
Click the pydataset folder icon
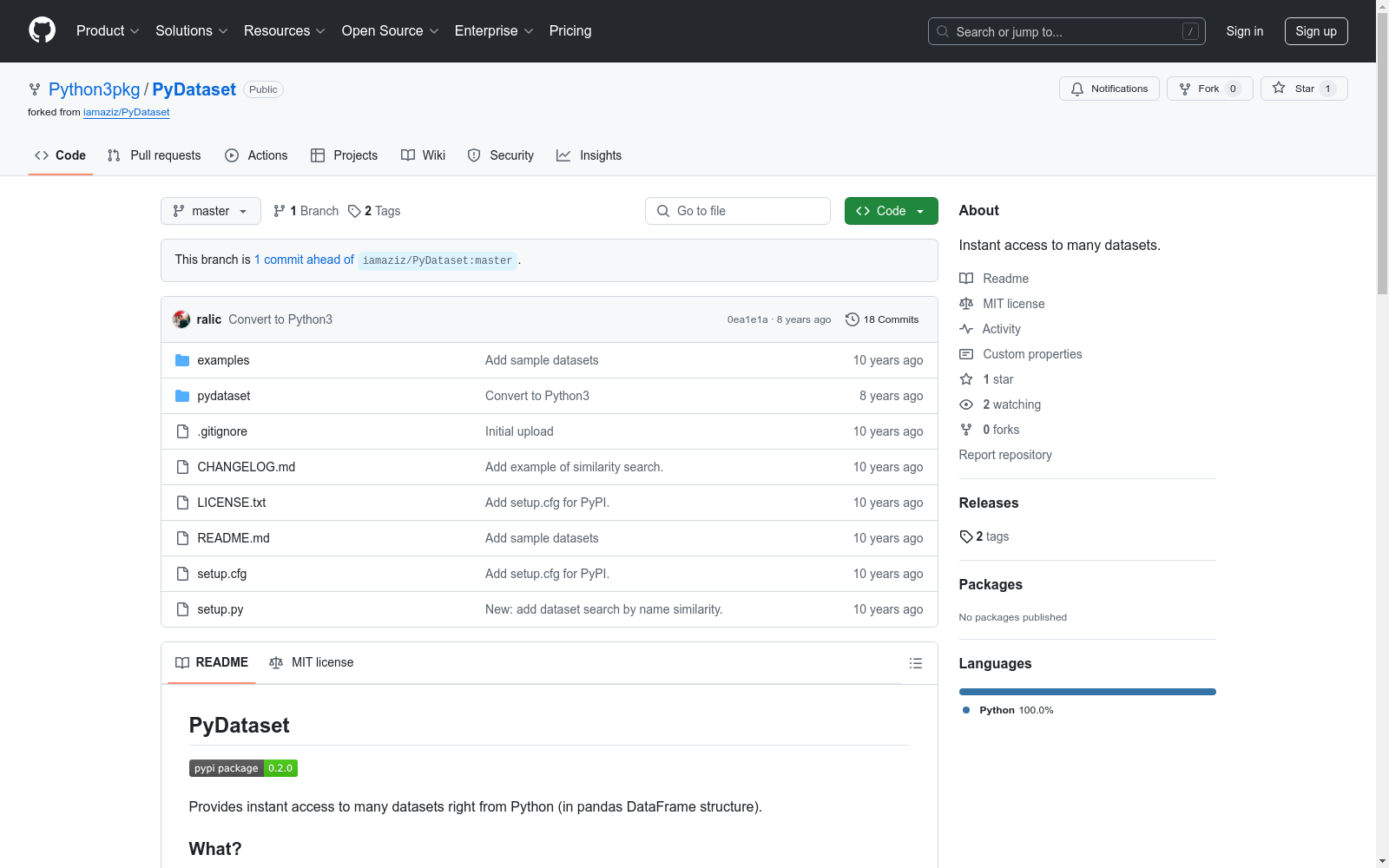[182, 396]
